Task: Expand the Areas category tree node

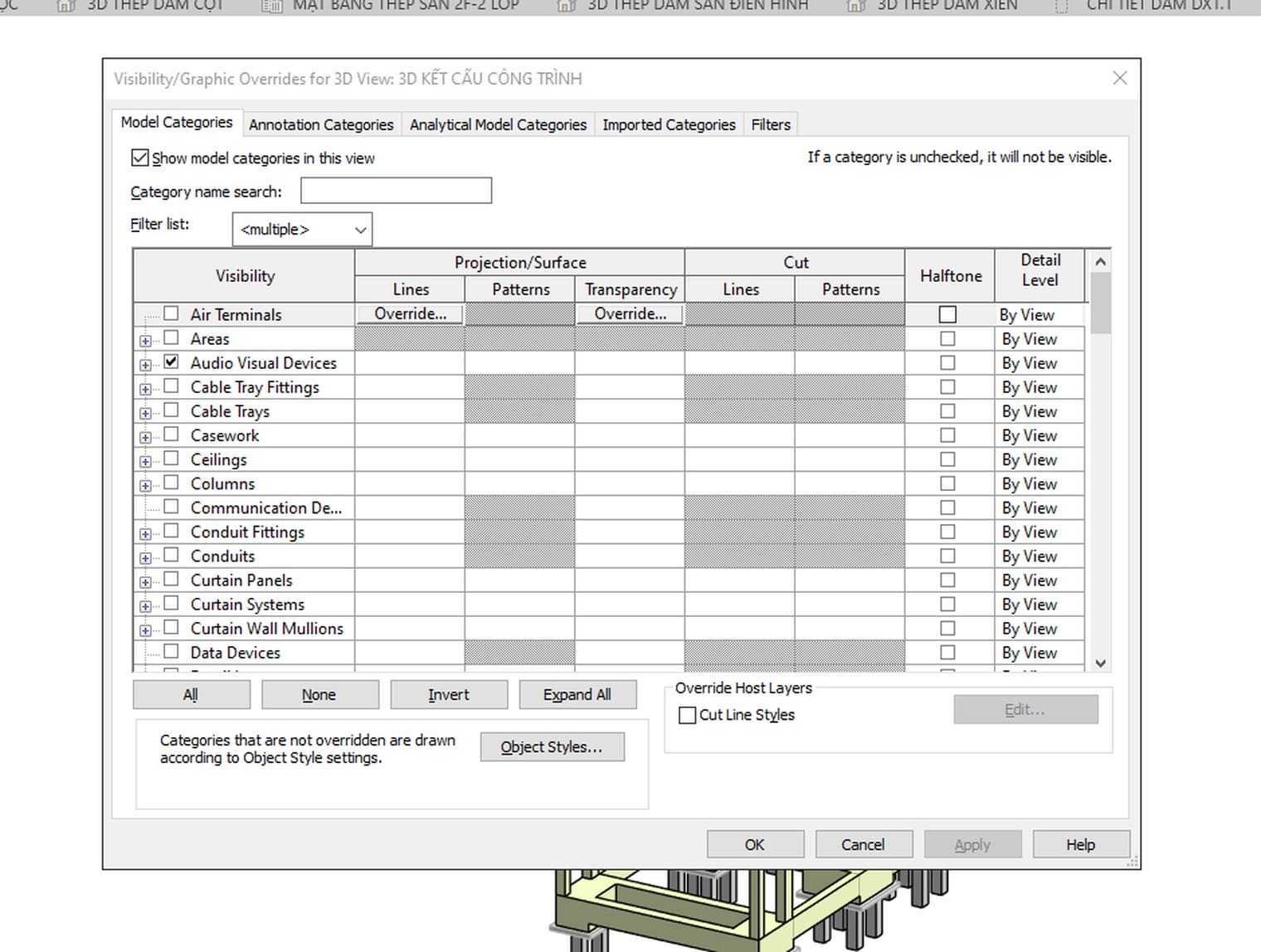Action: click(x=145, y=341)
